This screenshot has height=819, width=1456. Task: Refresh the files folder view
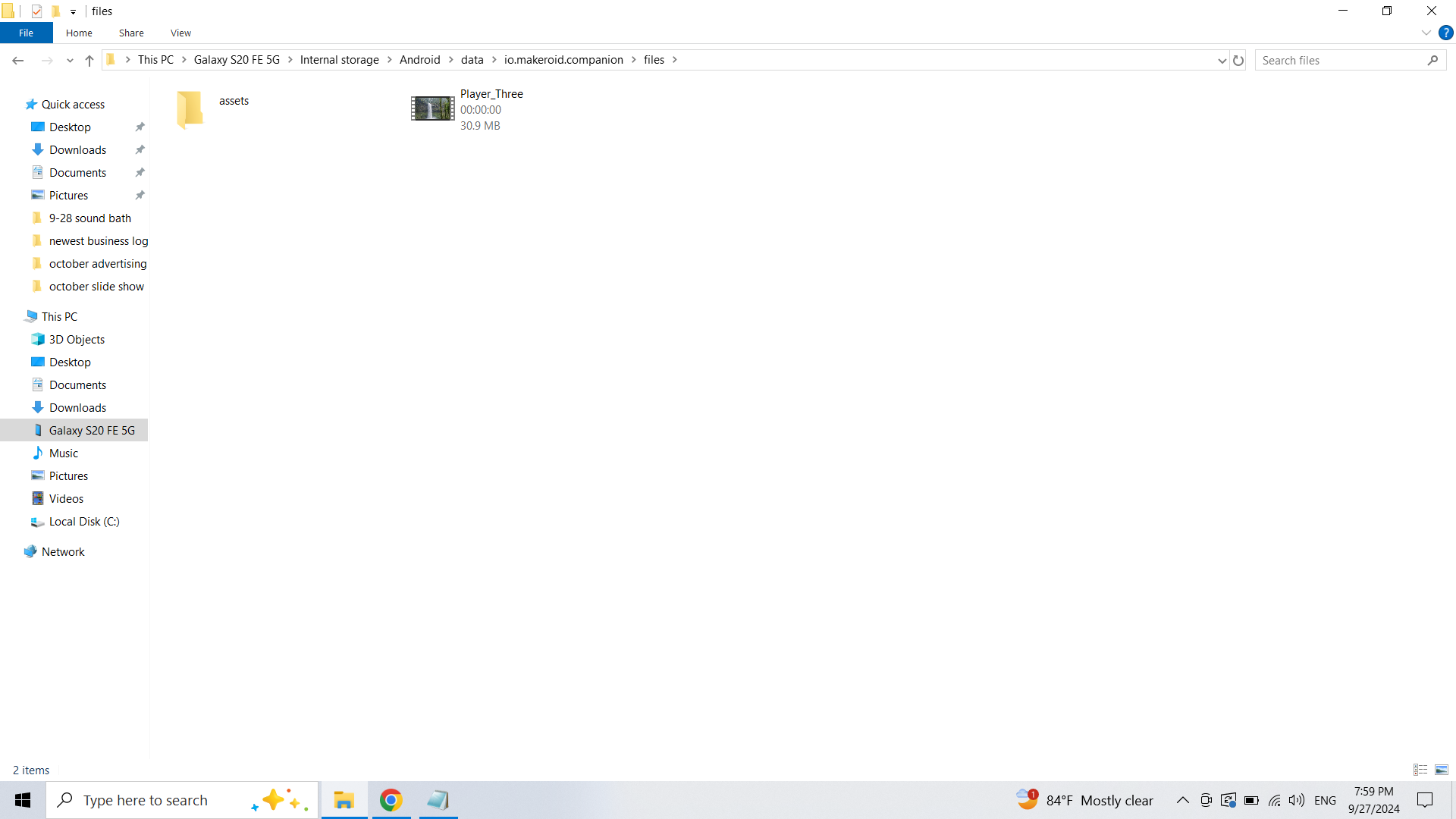[x=1238, y=61]
